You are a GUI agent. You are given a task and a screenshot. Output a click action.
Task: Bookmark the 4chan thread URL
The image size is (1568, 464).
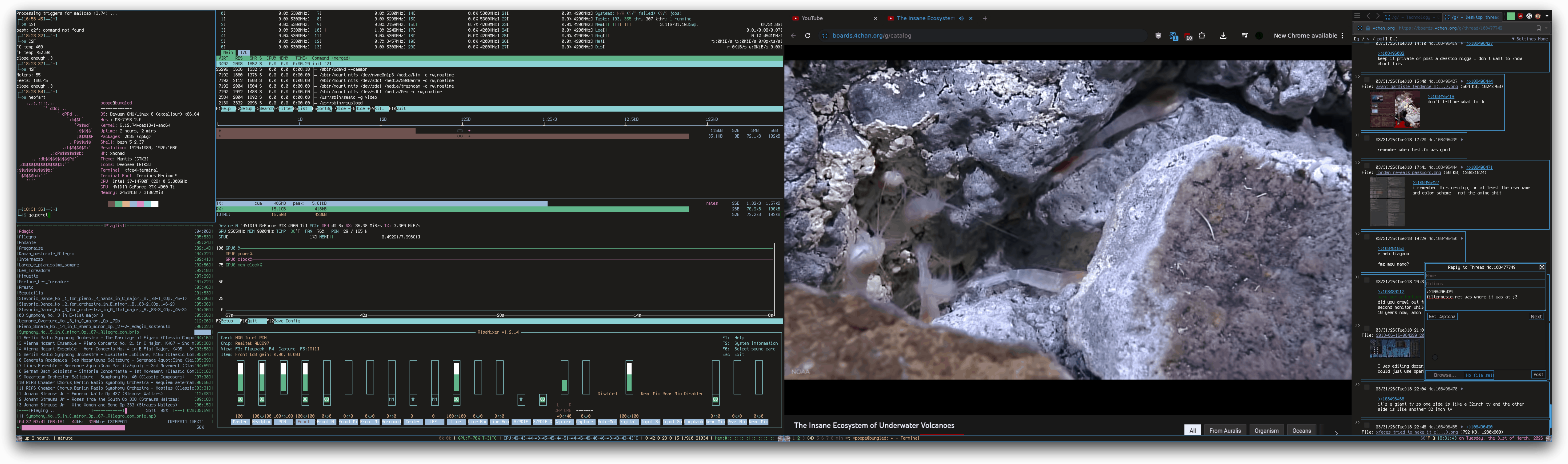[x=1538, y=28]
